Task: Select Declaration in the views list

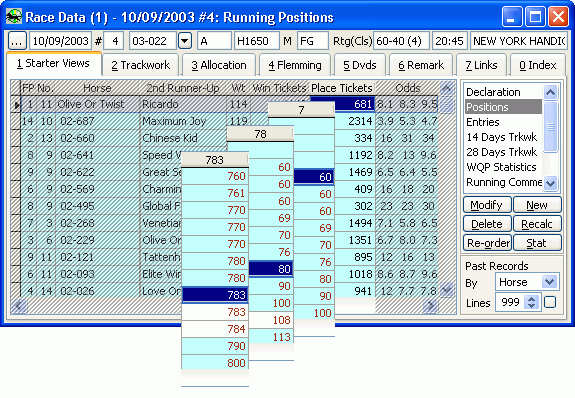Action: [503, 92]
